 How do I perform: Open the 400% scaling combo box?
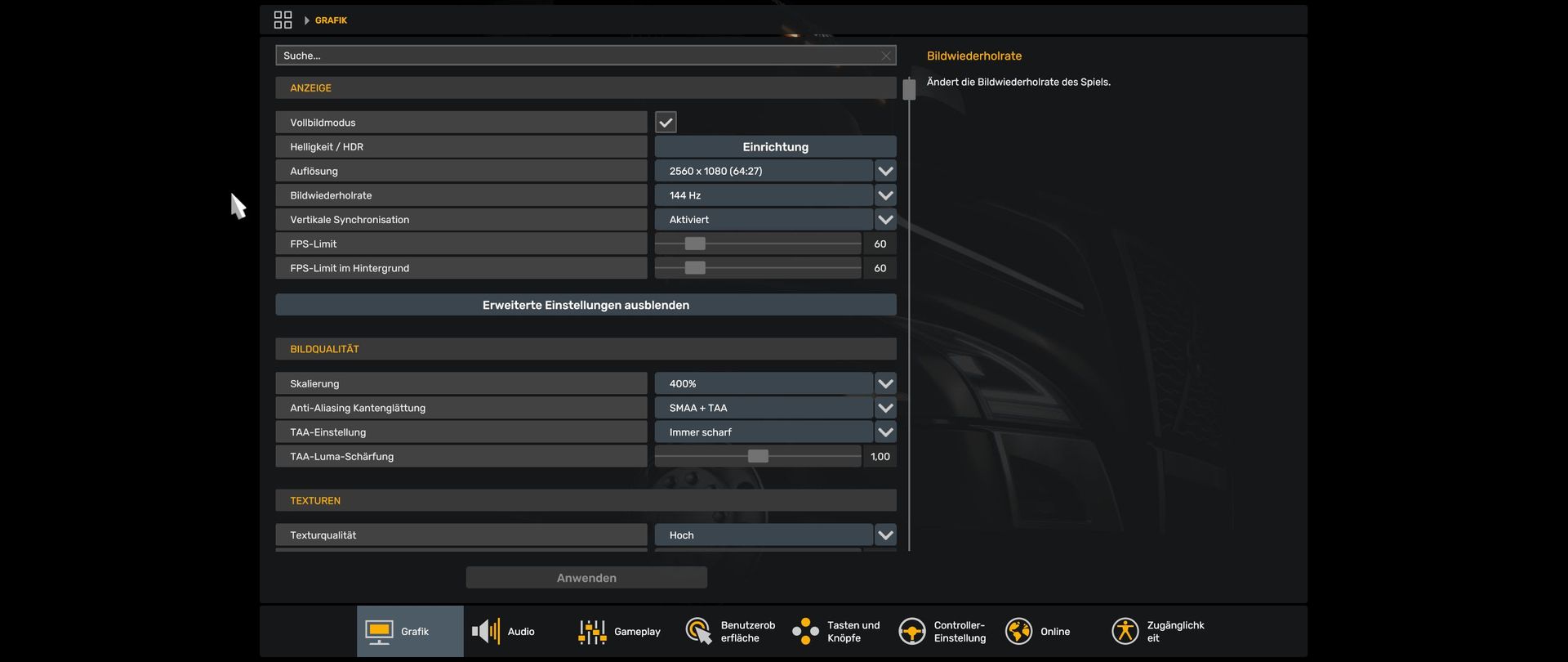[x=764, y=383]
